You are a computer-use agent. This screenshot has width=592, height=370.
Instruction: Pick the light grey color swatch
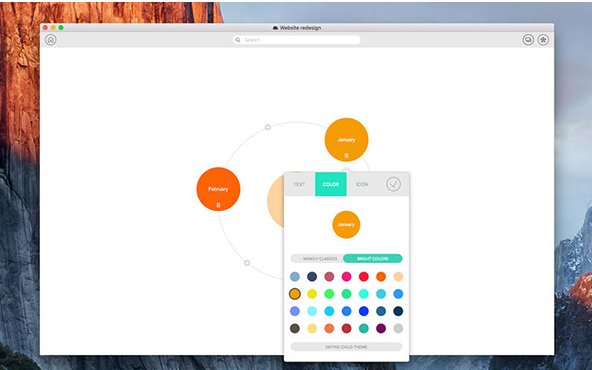click(398, 328)
